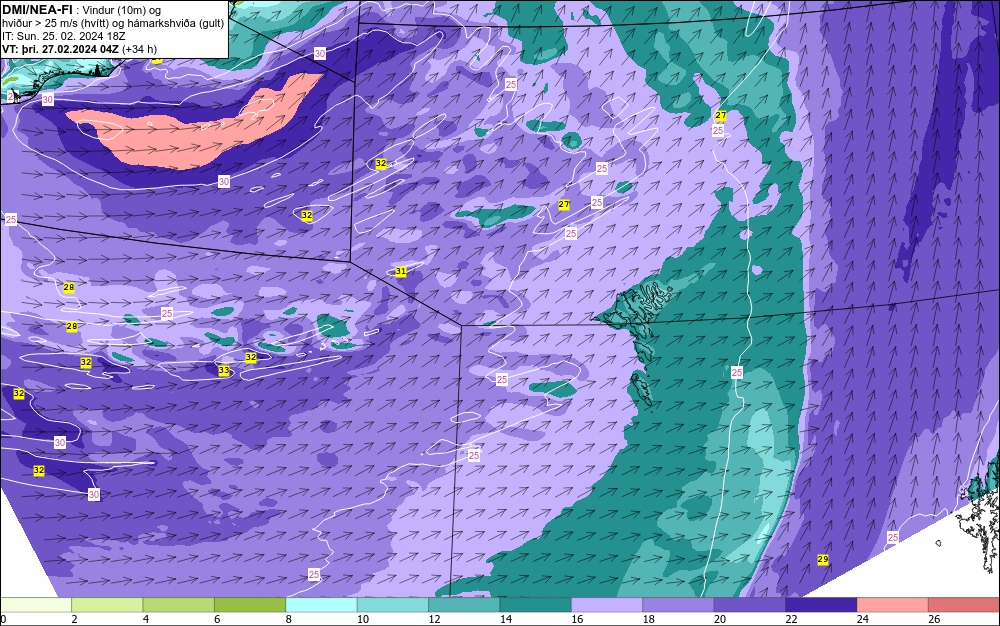Click the 'VT: þri. 27.02.2024 04Z' valid time
Screen dimensions: 1000x626
click(x=61, y=49)
